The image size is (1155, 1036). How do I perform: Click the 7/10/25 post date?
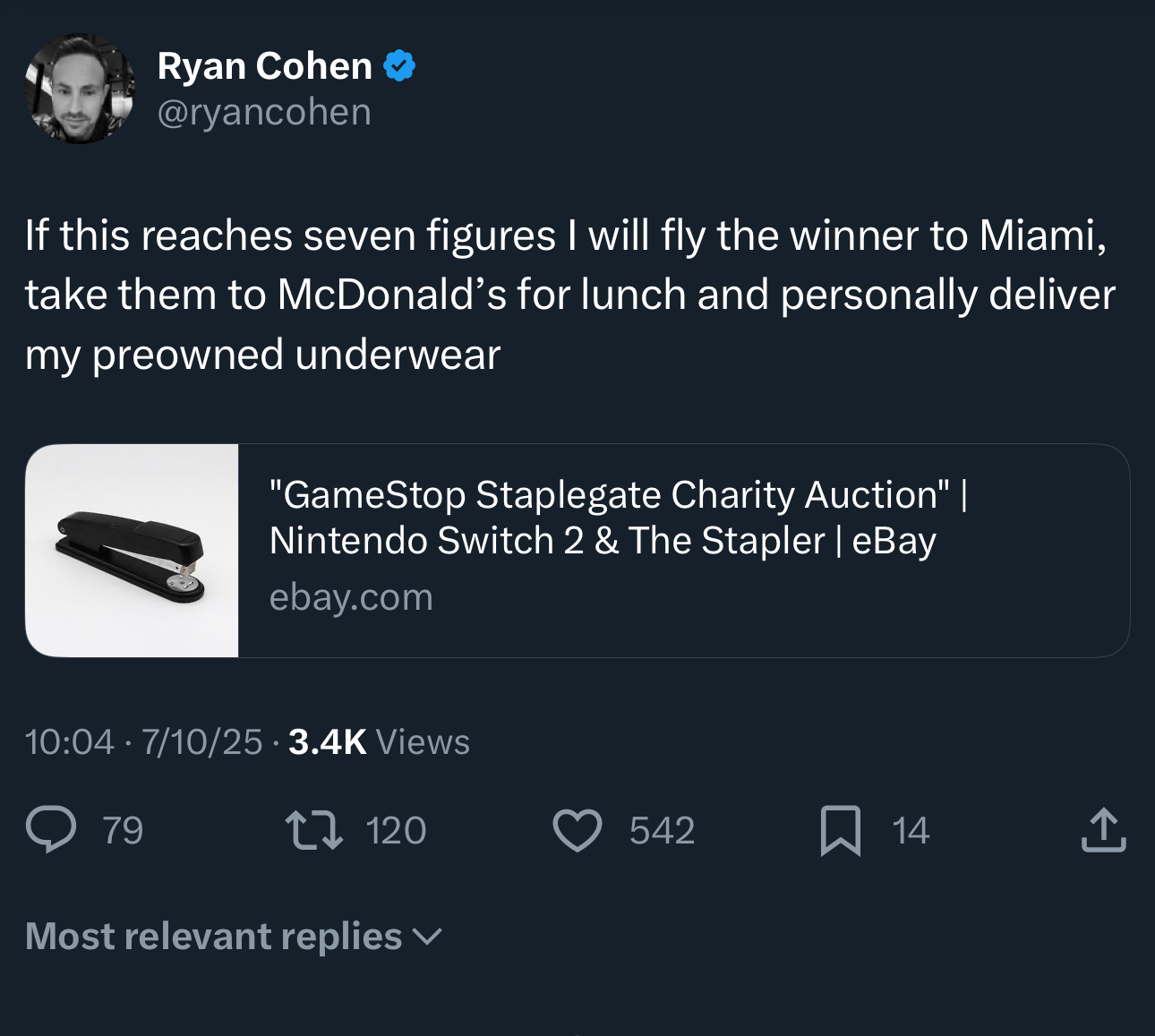201,742
